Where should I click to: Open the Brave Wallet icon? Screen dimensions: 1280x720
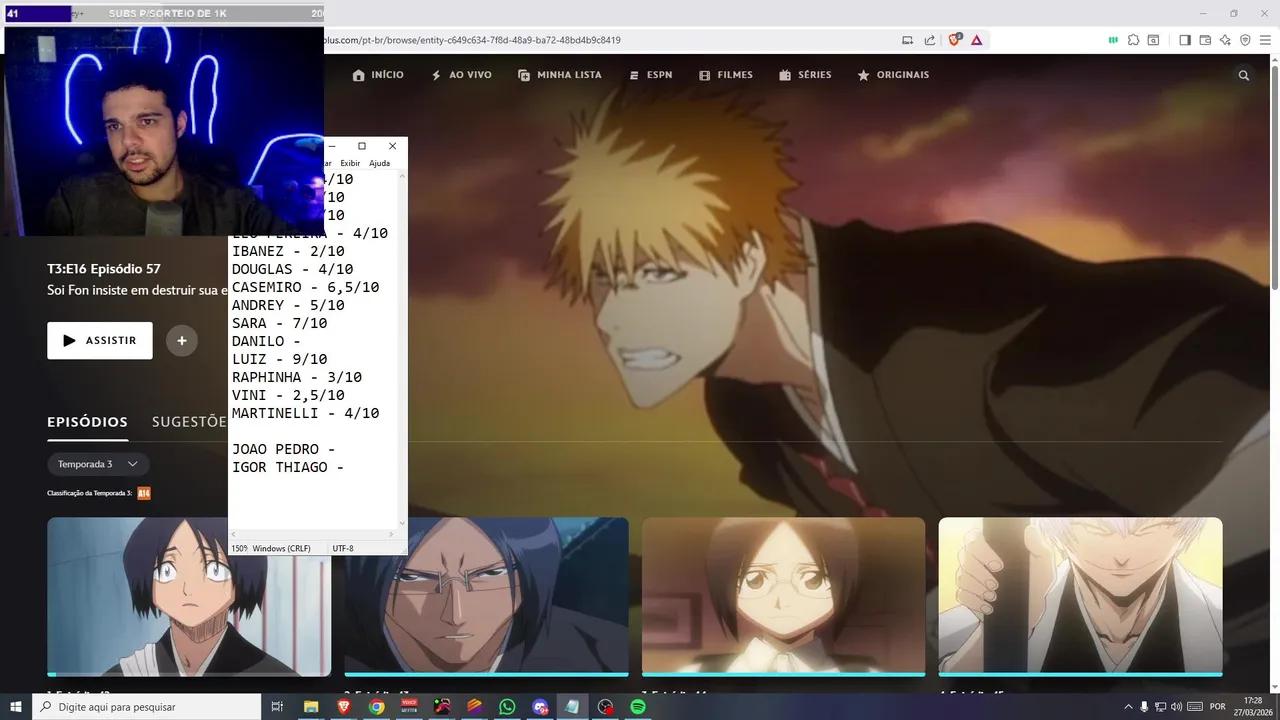[1205, 40]
